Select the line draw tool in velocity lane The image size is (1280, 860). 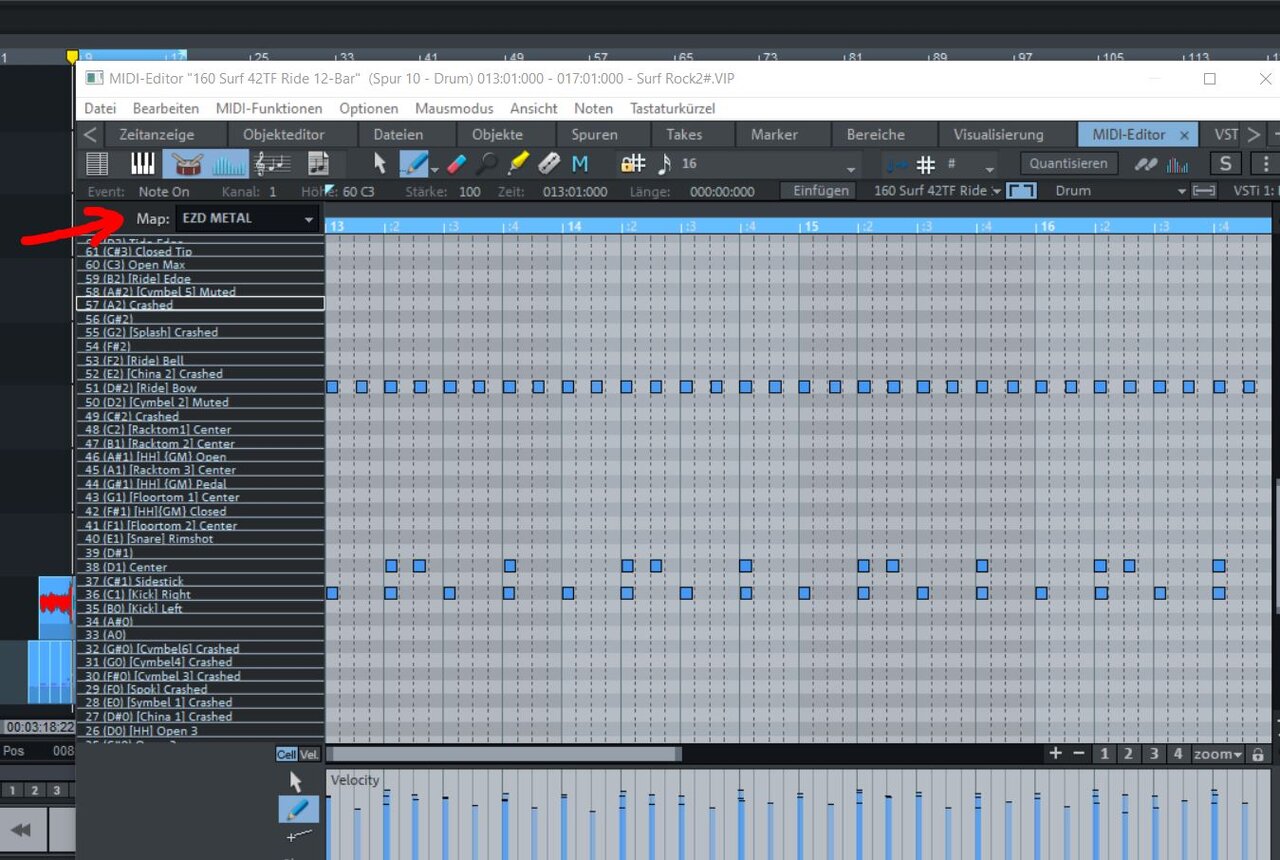[299, 836]
